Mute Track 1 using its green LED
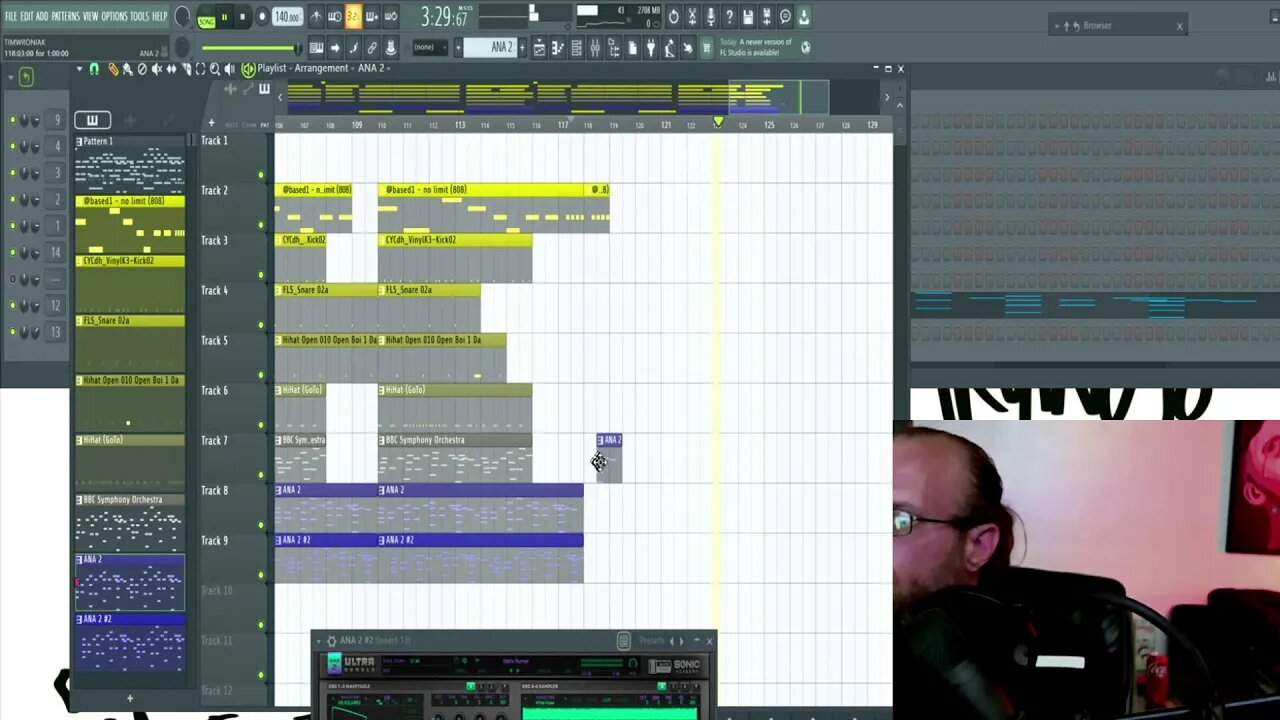The width and height of the screenshot is (1280, 720). tap(261, 175)
